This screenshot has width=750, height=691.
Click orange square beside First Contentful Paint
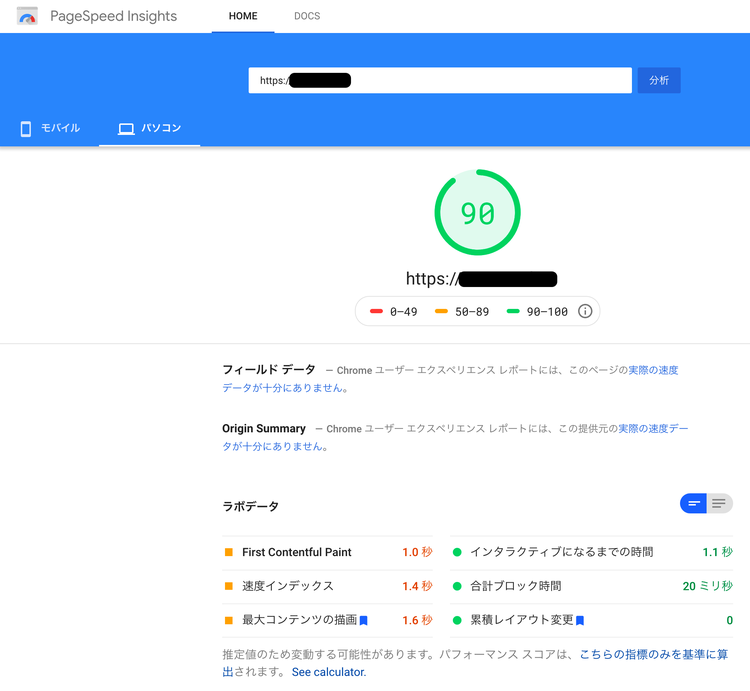229,552
